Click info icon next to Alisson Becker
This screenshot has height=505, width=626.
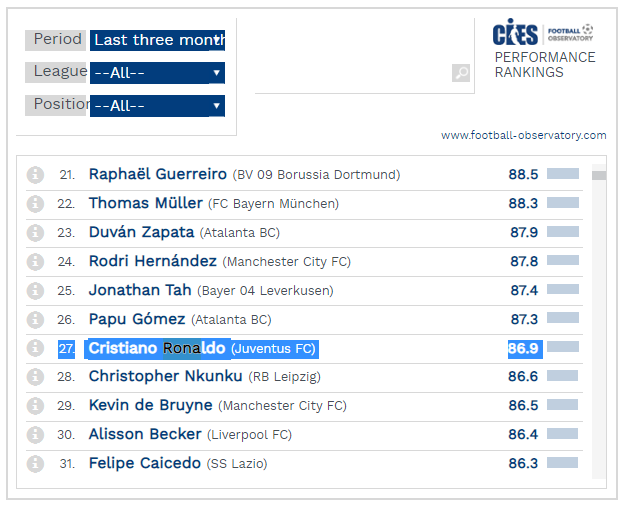[35, 435]
